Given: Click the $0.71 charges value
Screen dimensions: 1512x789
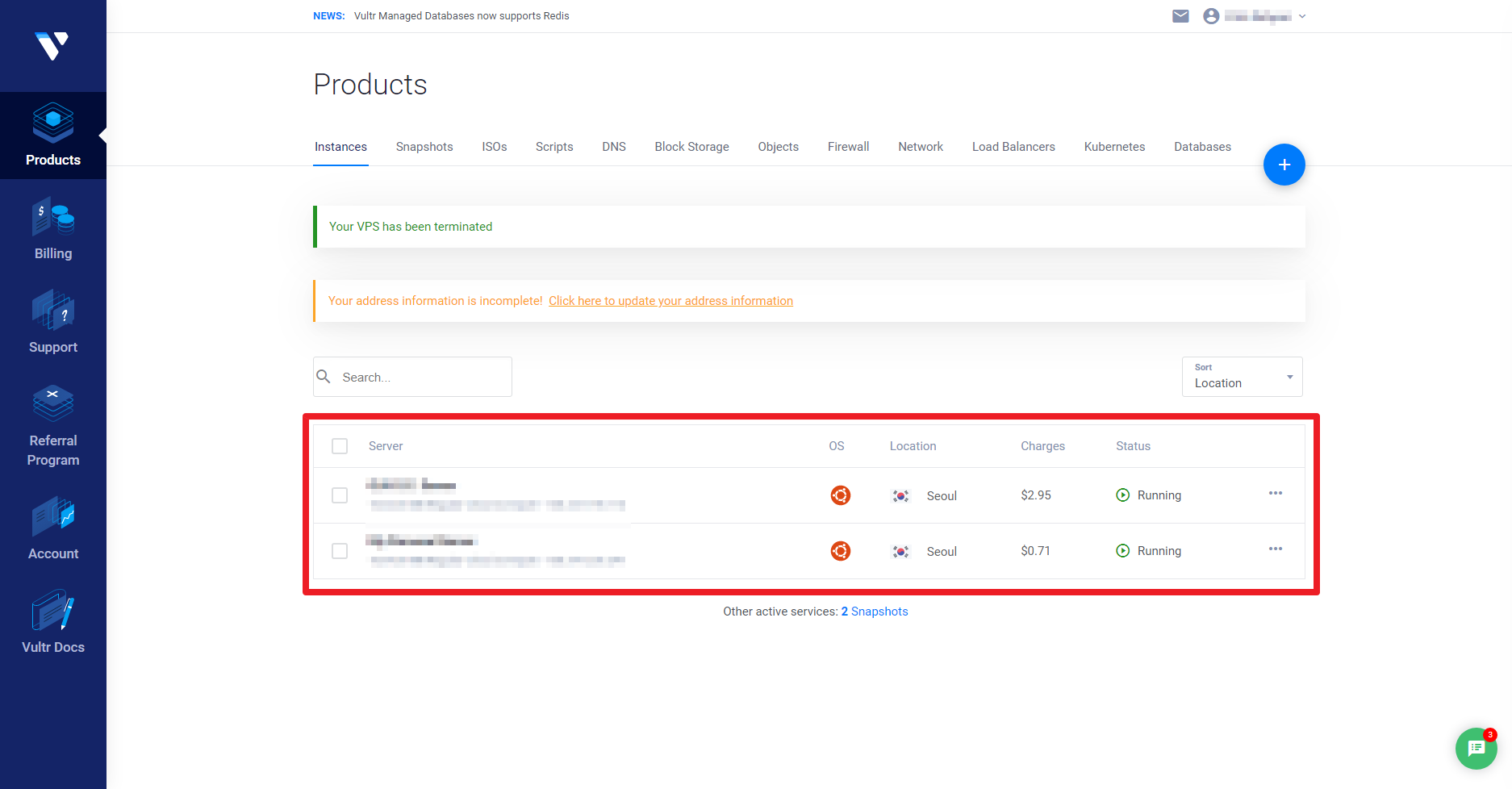Looking at the screenshot, I should (x=1035, y=551).
